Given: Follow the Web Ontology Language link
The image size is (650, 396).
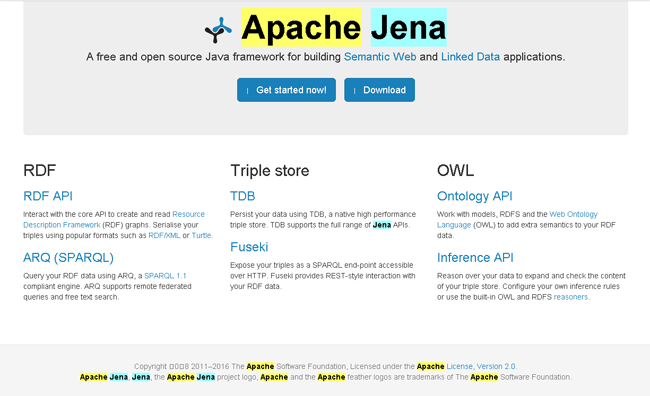Looking at the screenshot, I should [x=517, y=219].
